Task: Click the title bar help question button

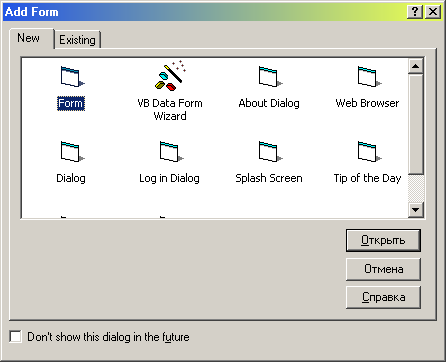Action: (415, 12)
